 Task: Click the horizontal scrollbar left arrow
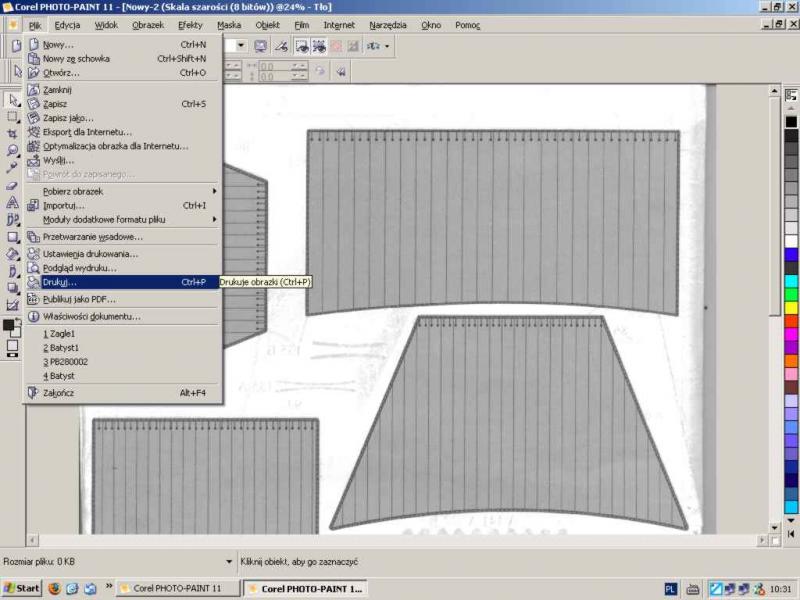(32, 540)
